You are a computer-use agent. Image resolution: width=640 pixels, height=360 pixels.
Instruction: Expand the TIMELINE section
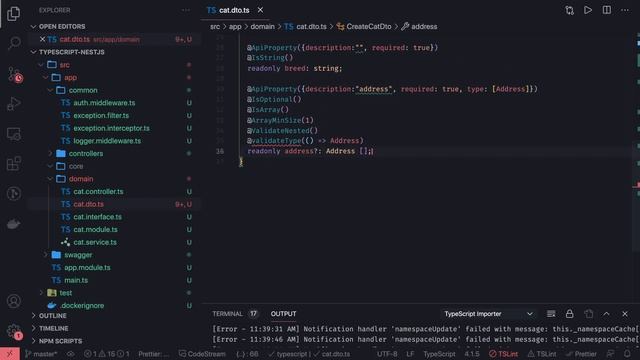coord(53,329)
